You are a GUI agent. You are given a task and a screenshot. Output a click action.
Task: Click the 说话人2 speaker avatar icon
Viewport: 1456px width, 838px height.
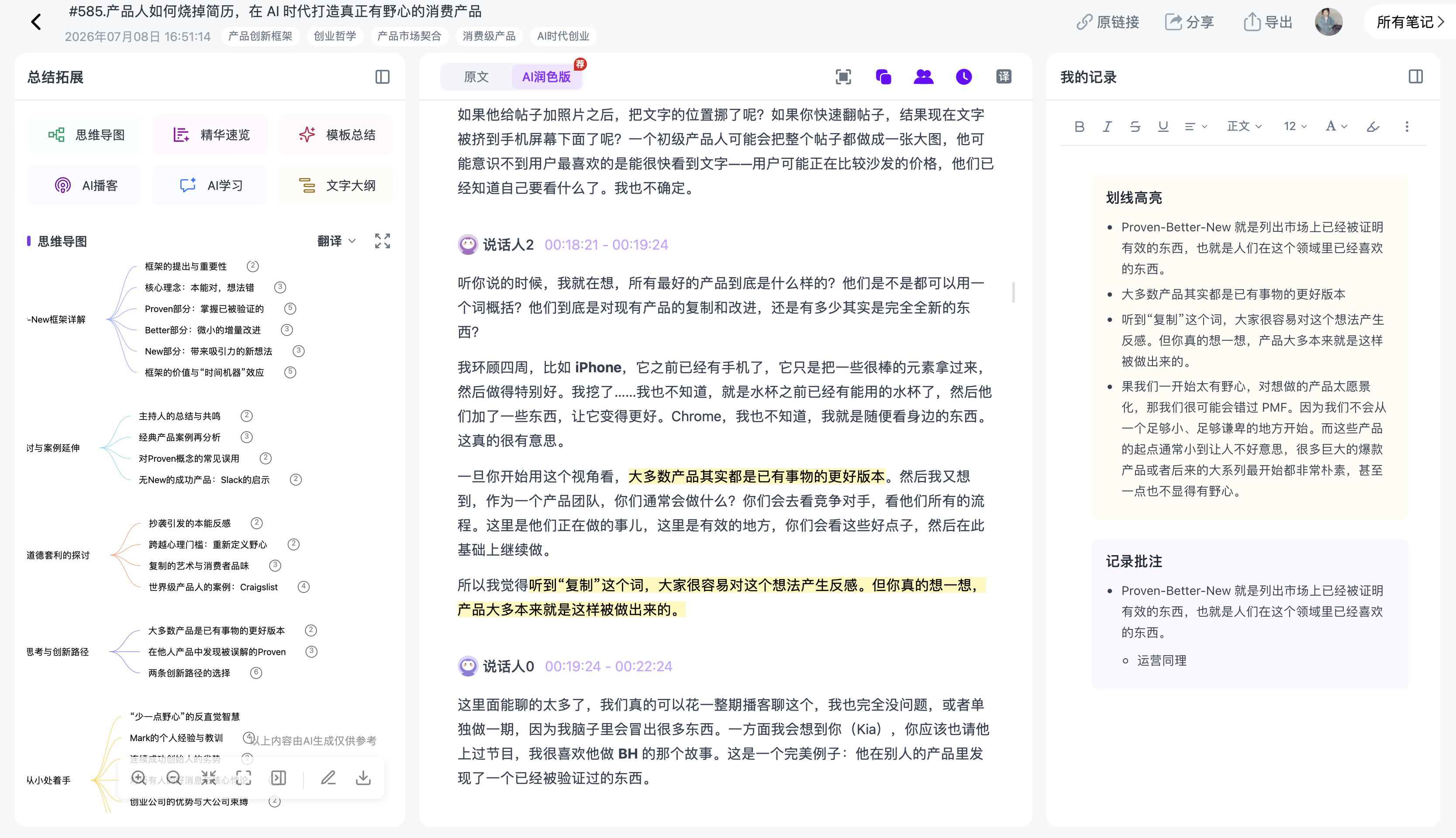pos(467,244)
